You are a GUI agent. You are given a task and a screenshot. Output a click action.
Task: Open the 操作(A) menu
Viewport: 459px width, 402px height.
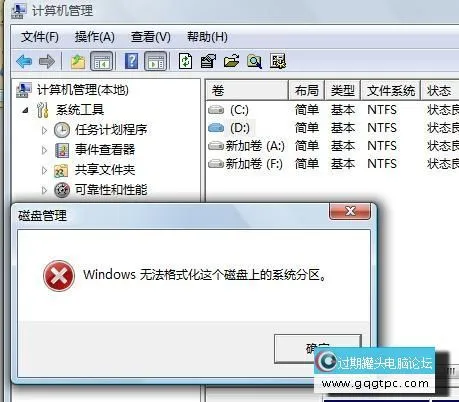tap(95, 37)
